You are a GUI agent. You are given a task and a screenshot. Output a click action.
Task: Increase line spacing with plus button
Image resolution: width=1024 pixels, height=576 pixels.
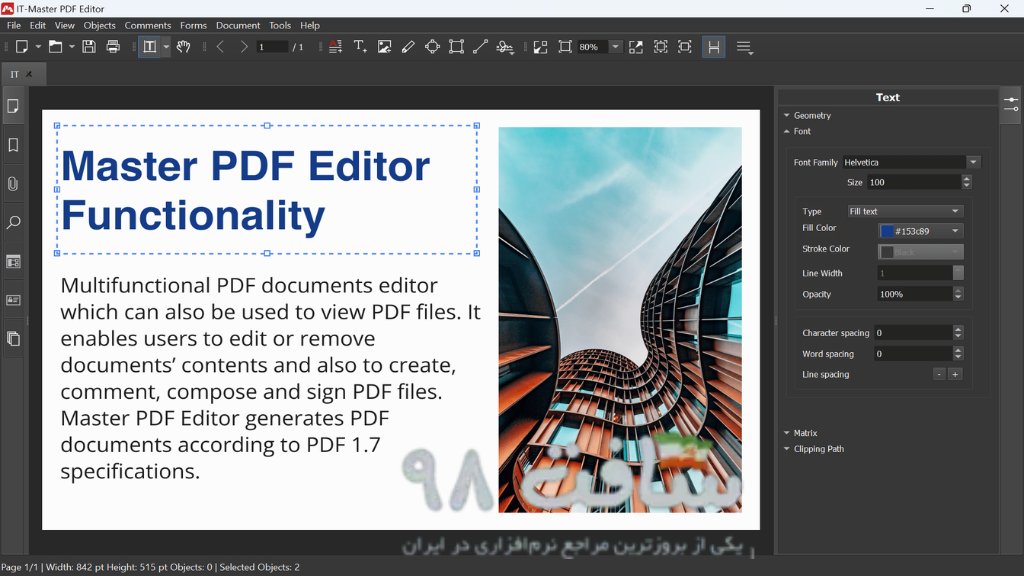[x=955, y=375]
